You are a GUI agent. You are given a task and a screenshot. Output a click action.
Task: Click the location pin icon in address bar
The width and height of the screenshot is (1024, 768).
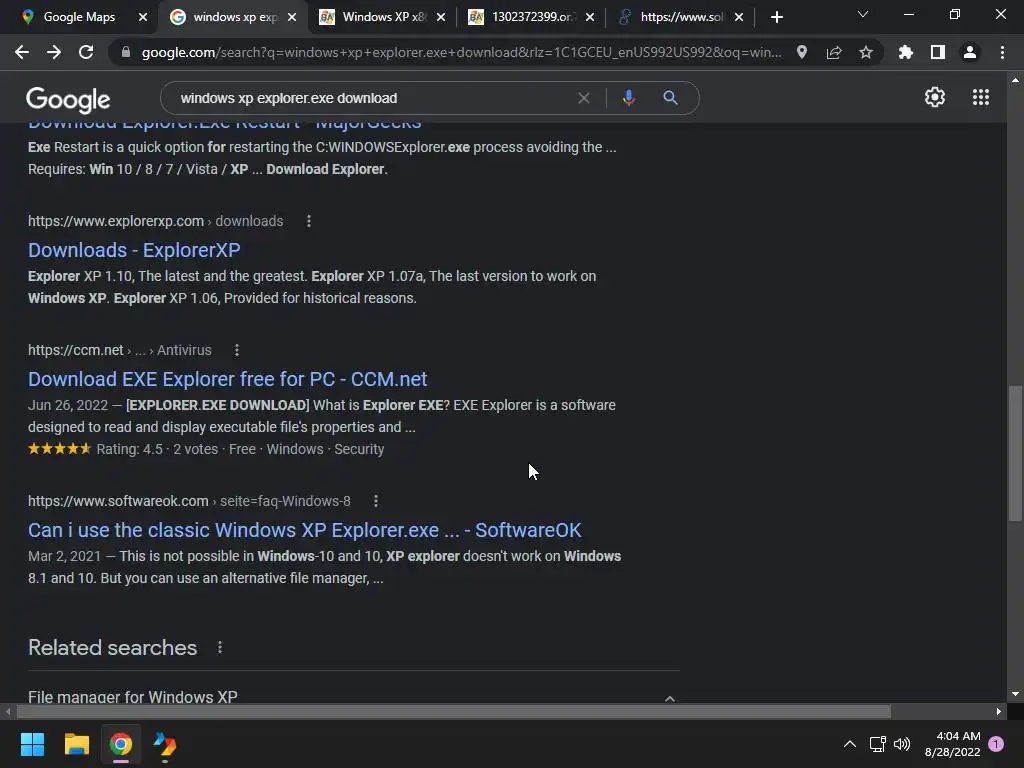802,52
